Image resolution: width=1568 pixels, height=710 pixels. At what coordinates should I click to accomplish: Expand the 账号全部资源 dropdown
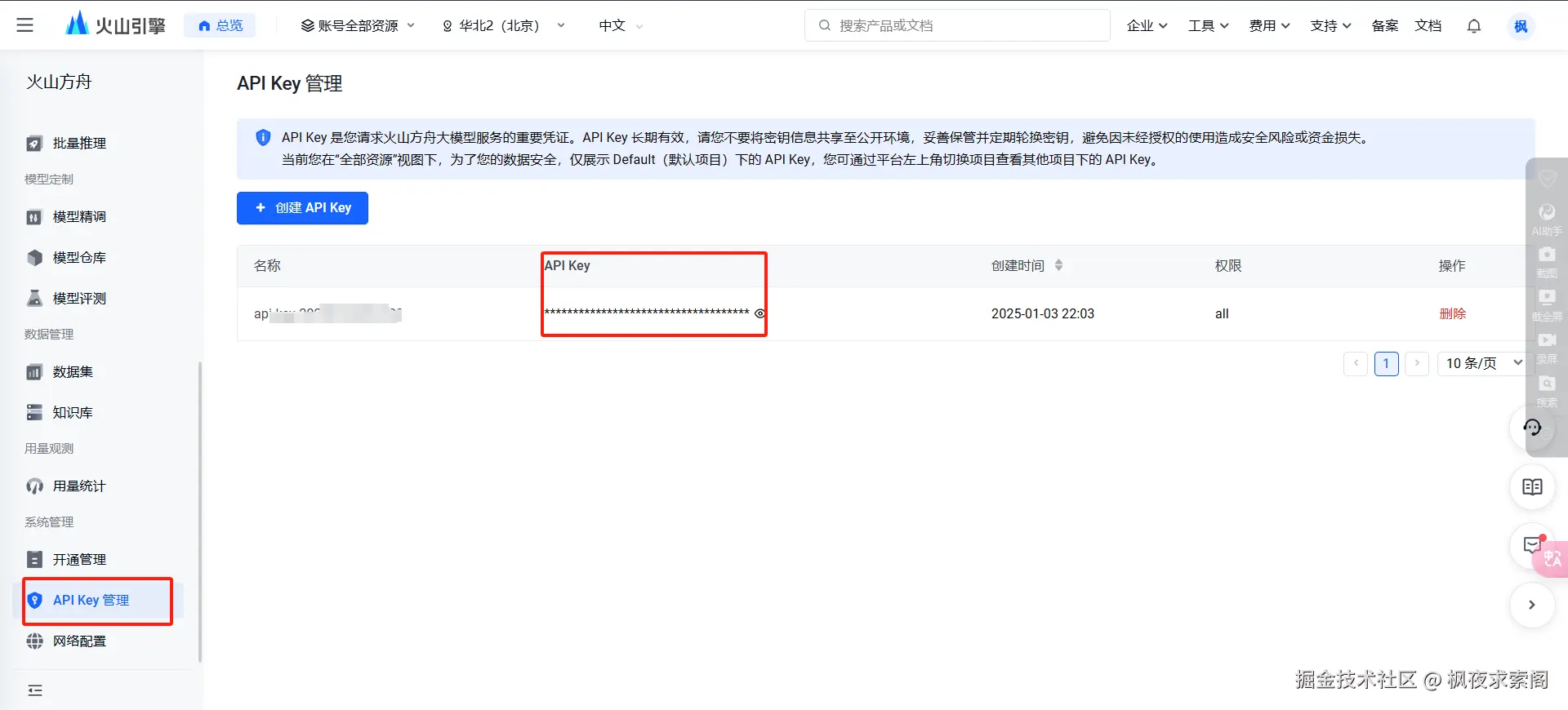(x=358, y=25)
